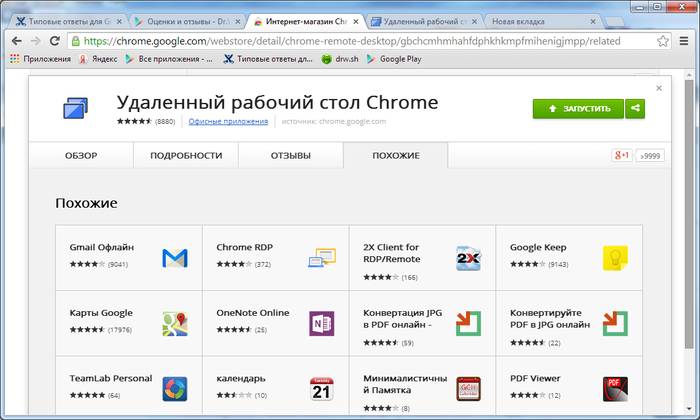The height and width of the screenshot is (420, 700).
Task: Click the TeamLab Personal icon
Action: click(175, 389)
